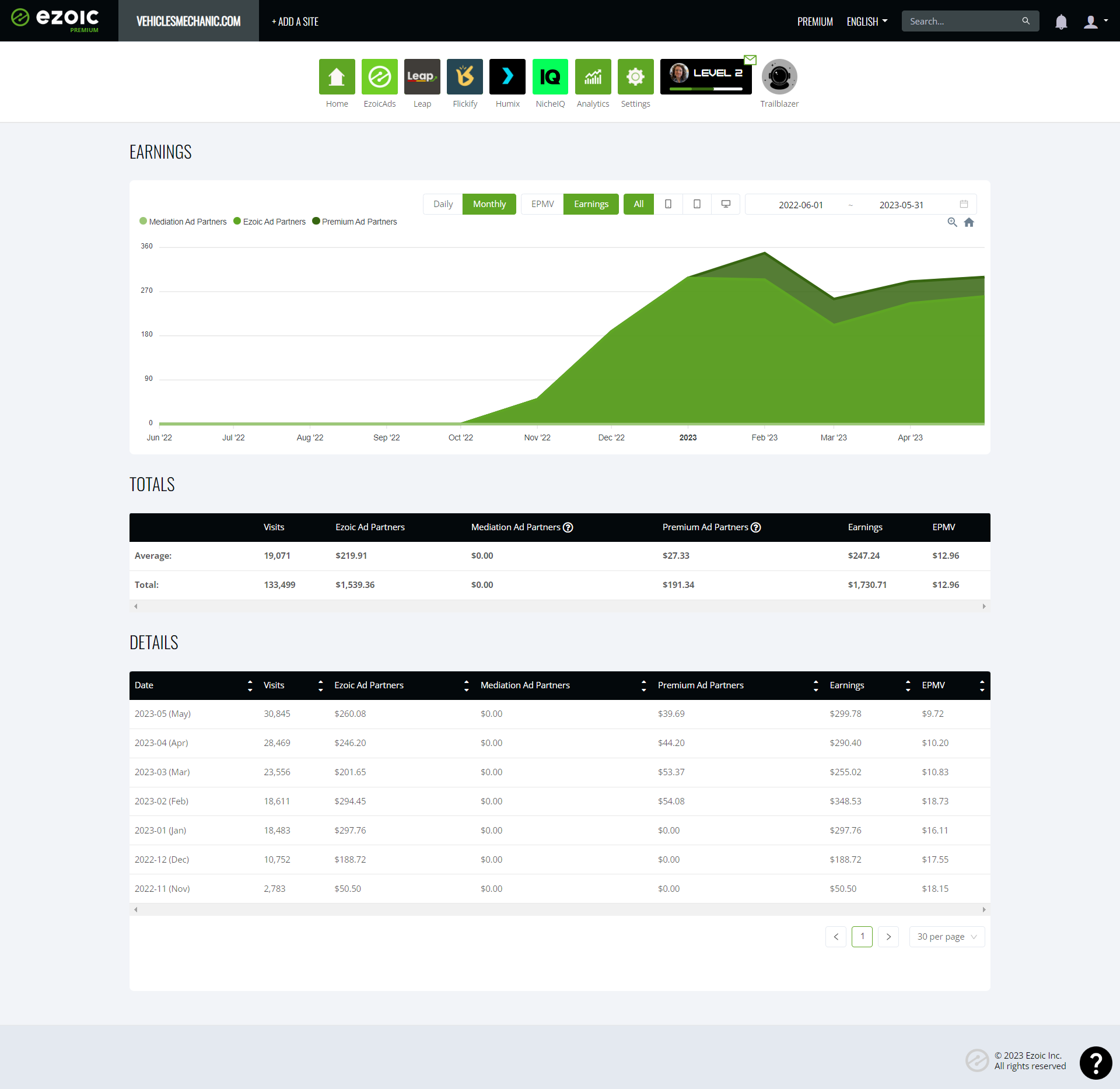Open the Humix icon

[x=507, y=76]
